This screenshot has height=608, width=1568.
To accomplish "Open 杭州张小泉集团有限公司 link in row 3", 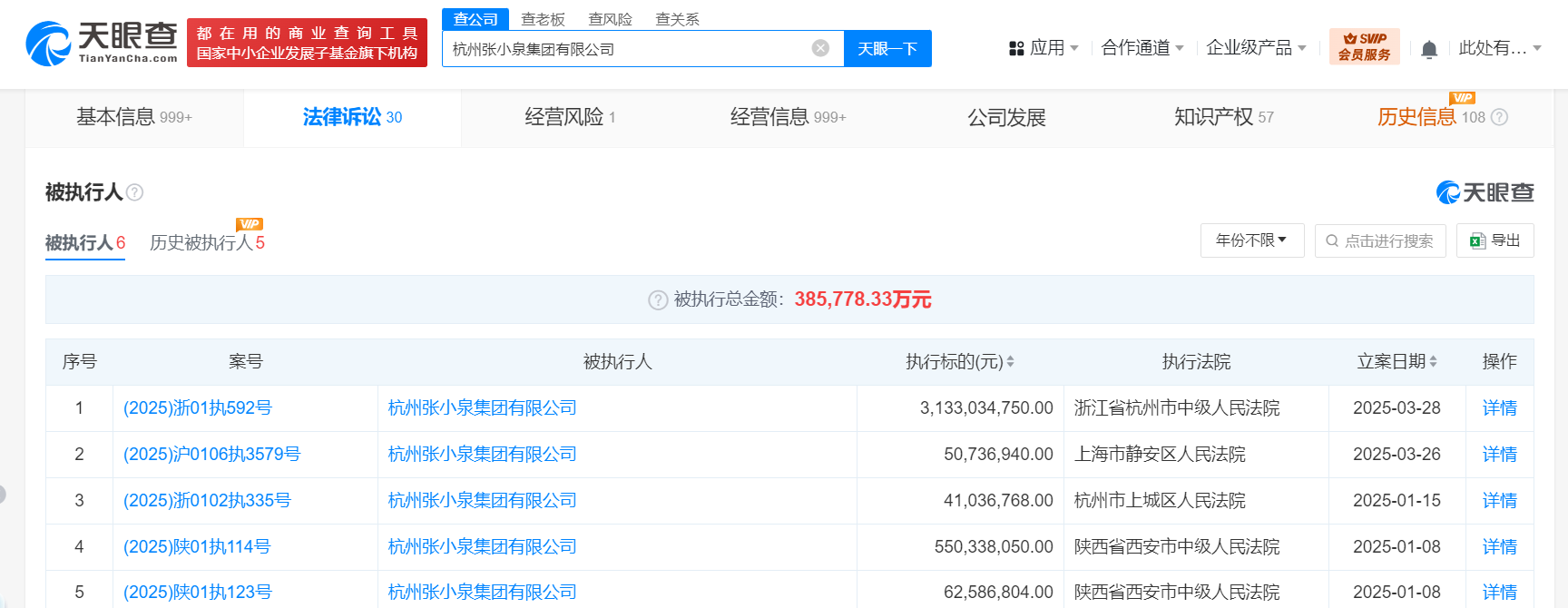I will pos(483,501).
